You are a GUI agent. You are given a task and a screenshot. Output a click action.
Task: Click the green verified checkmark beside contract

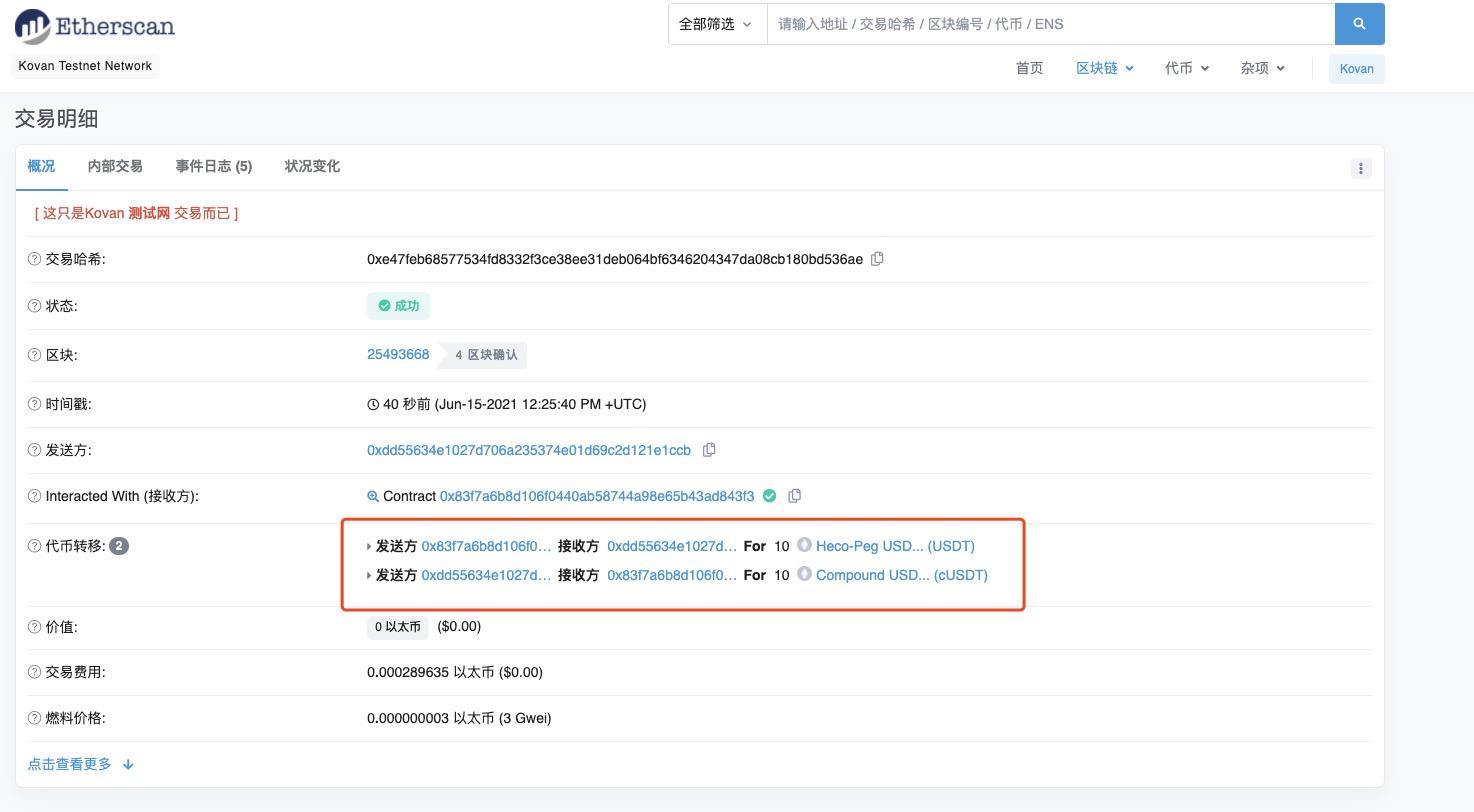pyautogui.click(x=769, y=495)
